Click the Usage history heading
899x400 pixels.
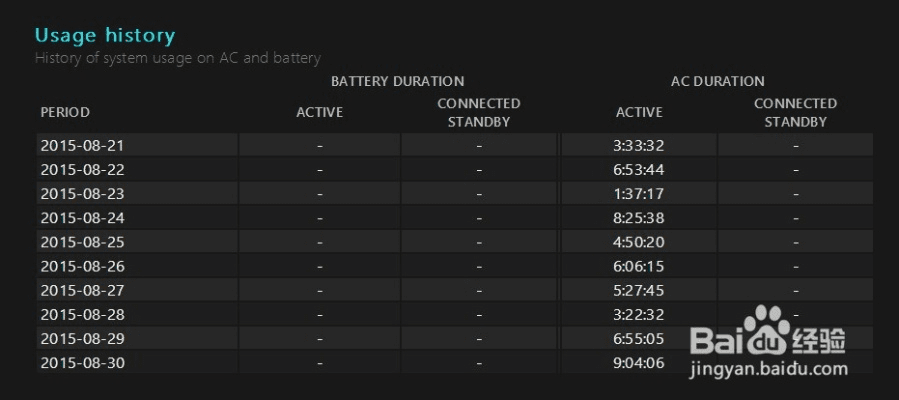point(105,36)
